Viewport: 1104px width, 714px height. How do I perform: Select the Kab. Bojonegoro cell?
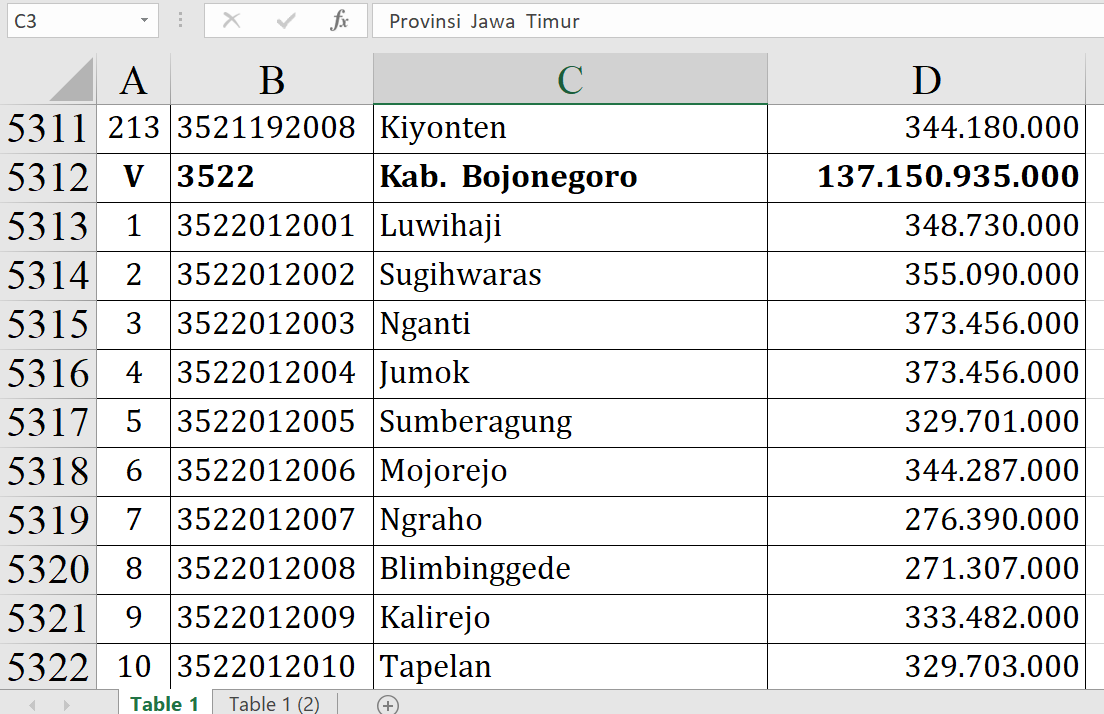pyautogui.click(x=570, y=178)
